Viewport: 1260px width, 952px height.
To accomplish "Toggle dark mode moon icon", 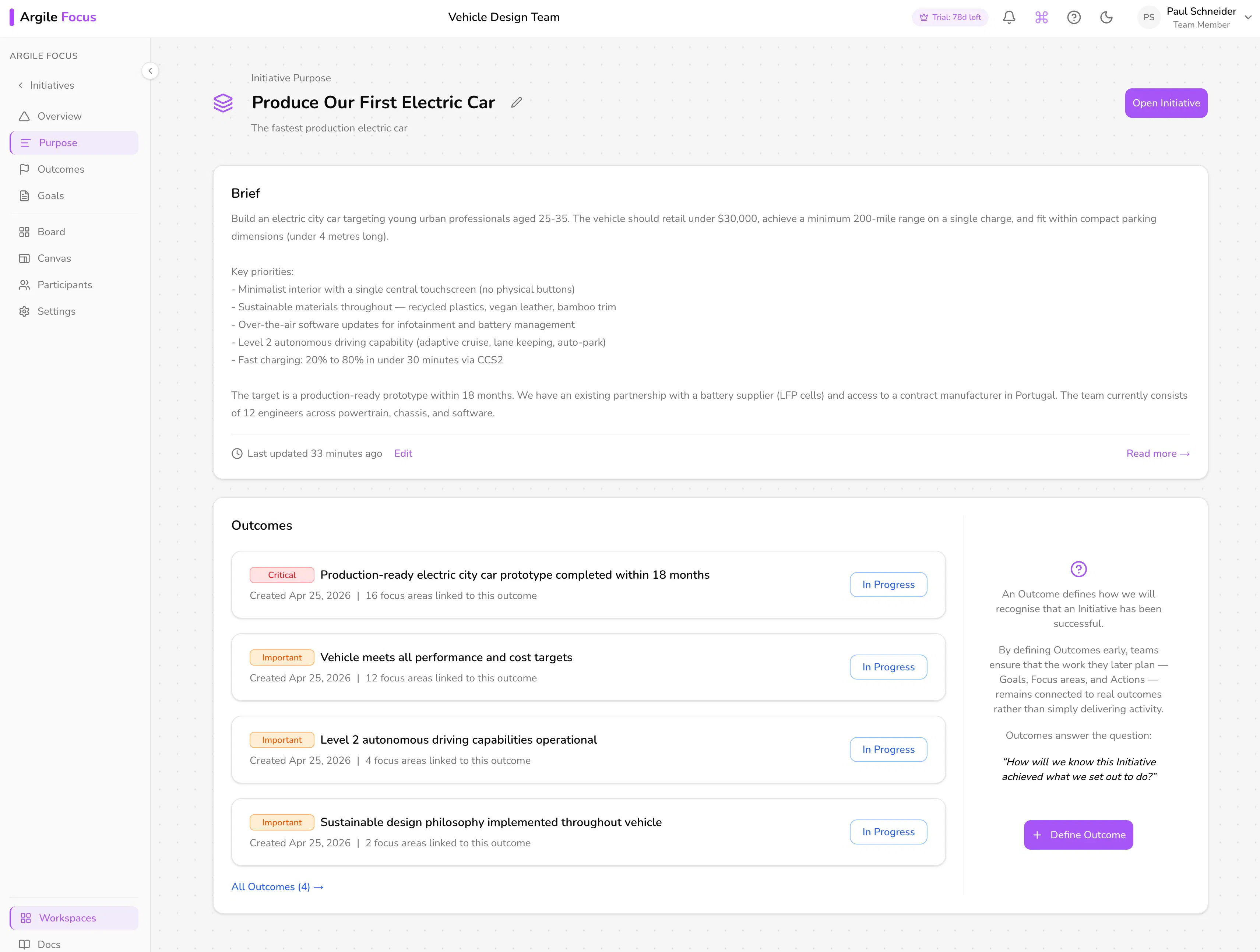I will [x=1106, y=17].
